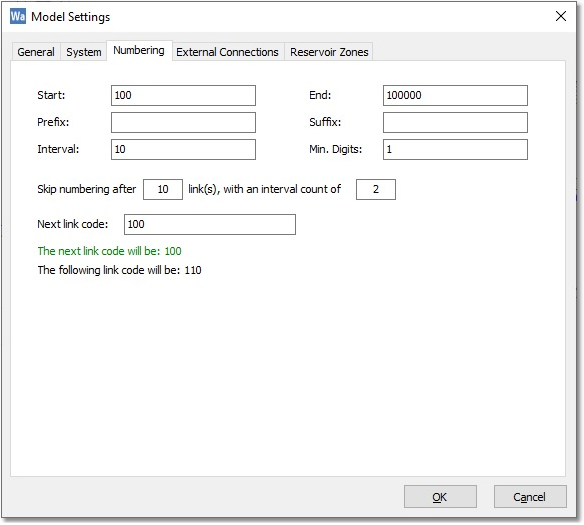Screen dimensions: 584x525
Task: Click the 'Min. Digits:' label
Action: pyautogui.click(x=336, y=149)
